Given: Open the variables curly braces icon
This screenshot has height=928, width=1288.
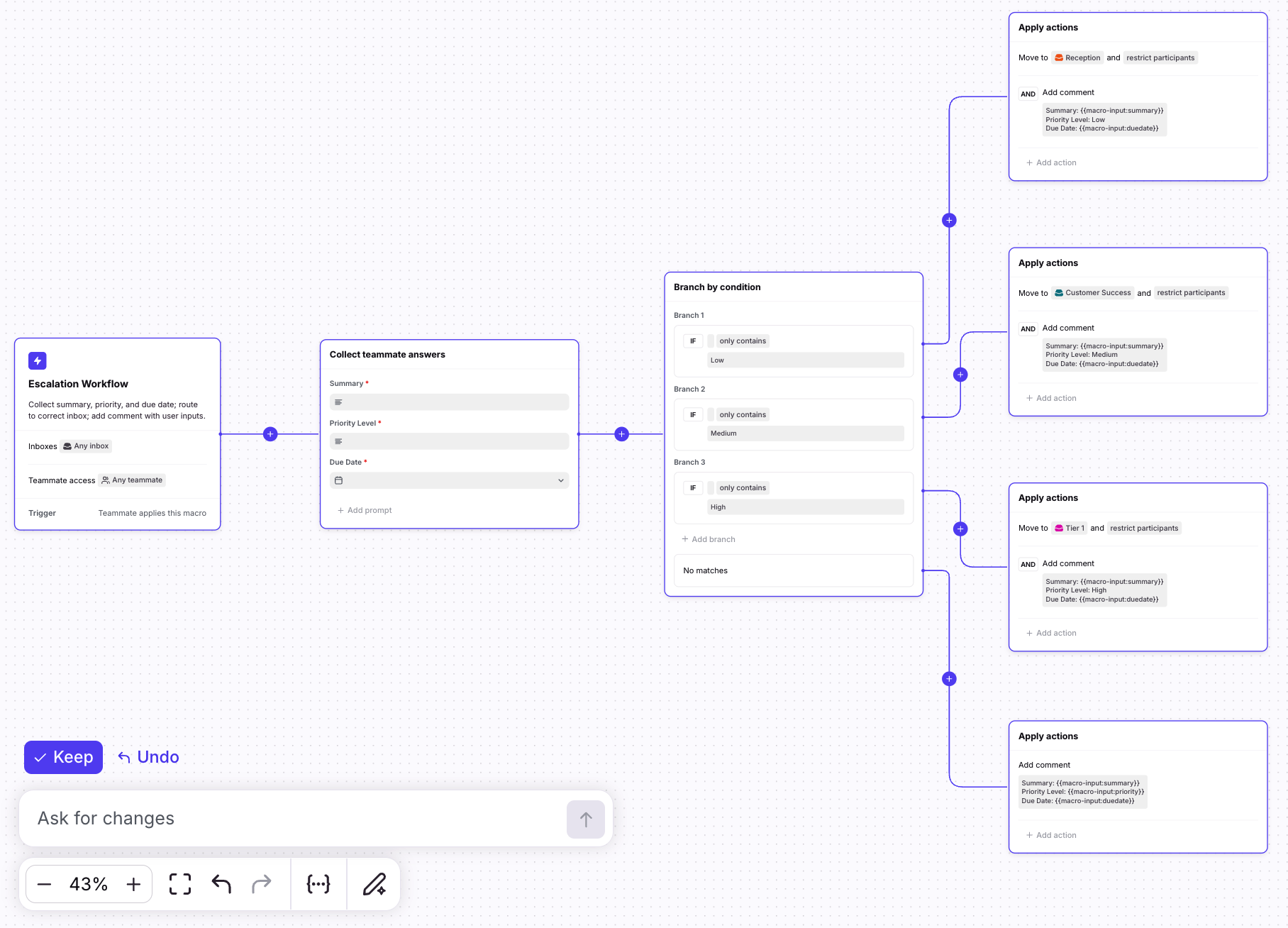Looking at the screenshot, I should point(318,884).
